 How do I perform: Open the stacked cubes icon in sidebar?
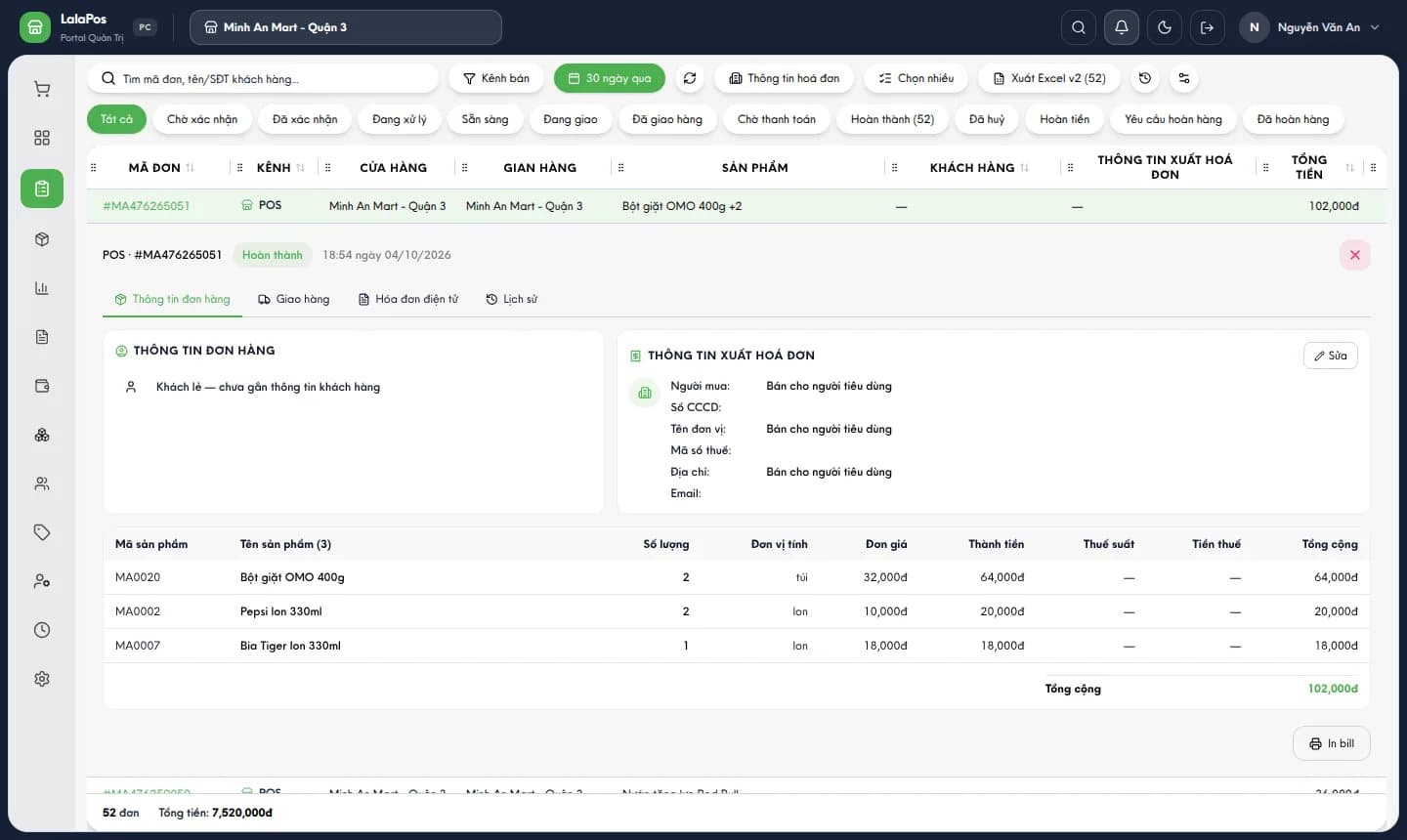pyautogui.click(x=42, y=435)
